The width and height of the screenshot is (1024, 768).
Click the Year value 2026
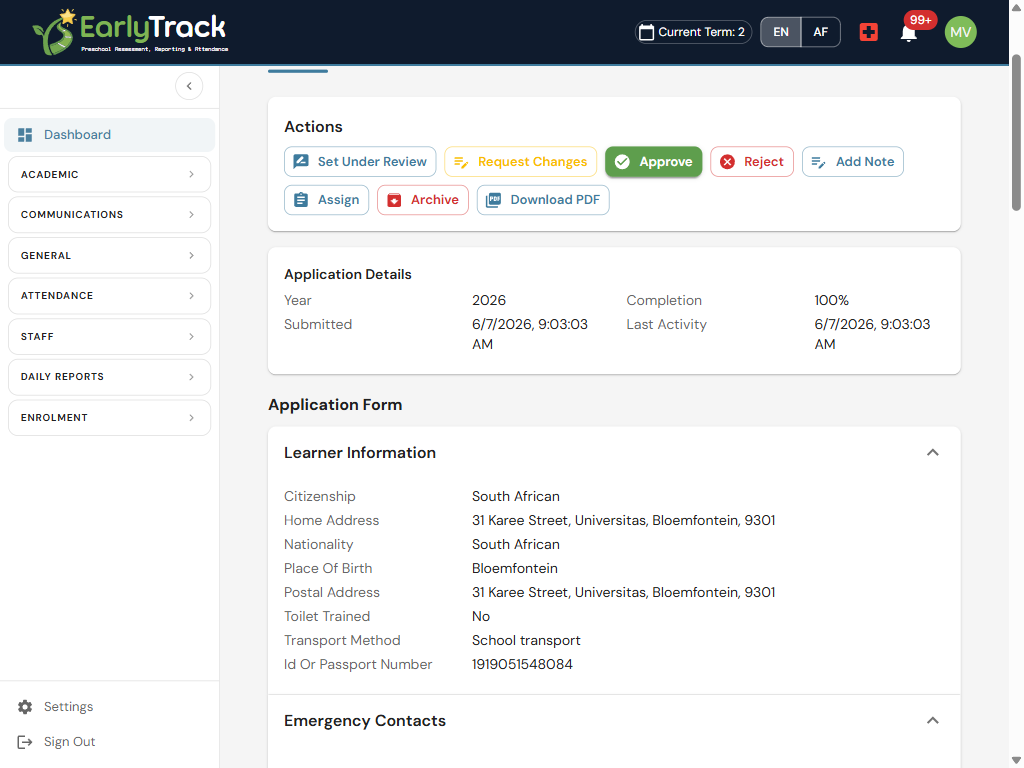pos(488,300)
